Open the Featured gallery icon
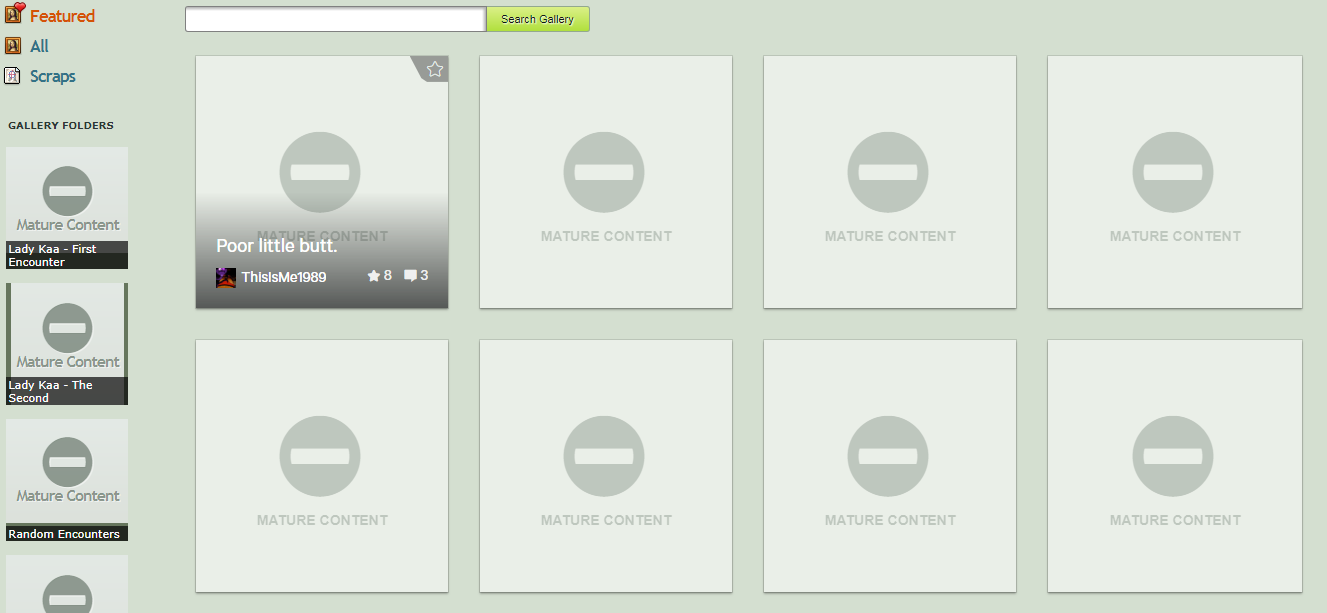1327x613 pixels. pyautogui.click(x=14, y=14)
